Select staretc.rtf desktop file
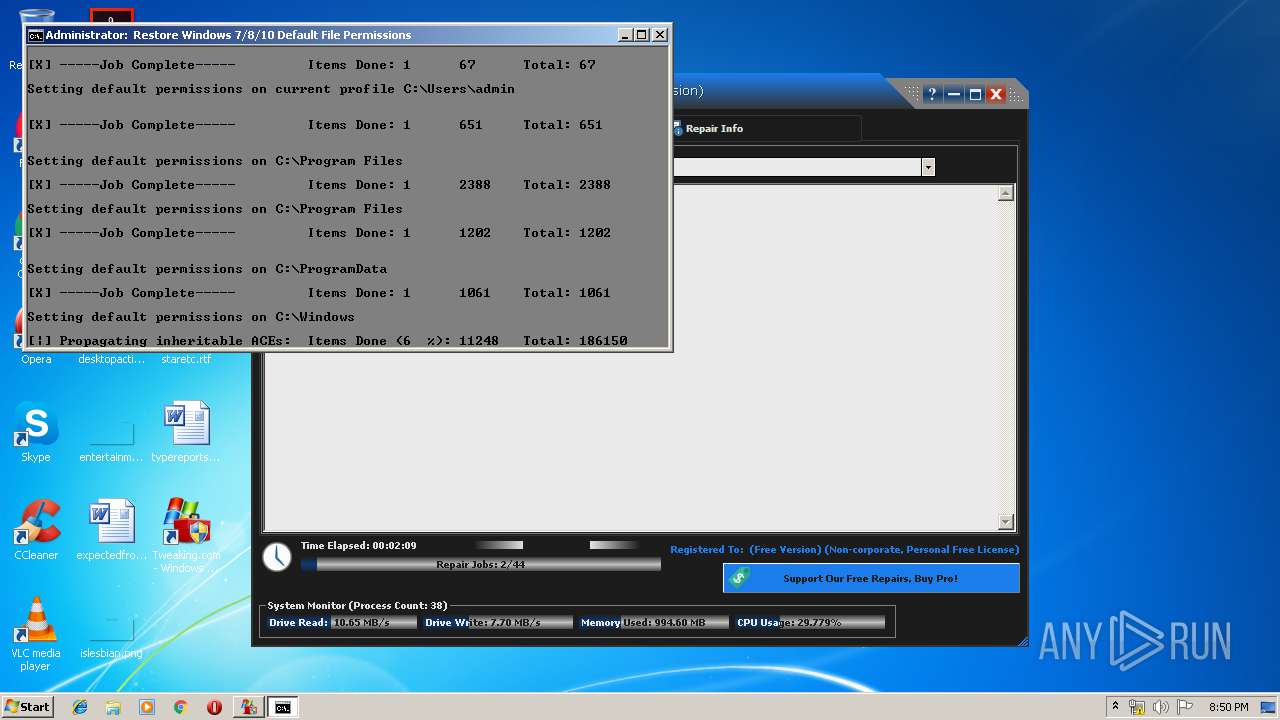The height and width of the screenshot is (720, 1280). [186, 359]
